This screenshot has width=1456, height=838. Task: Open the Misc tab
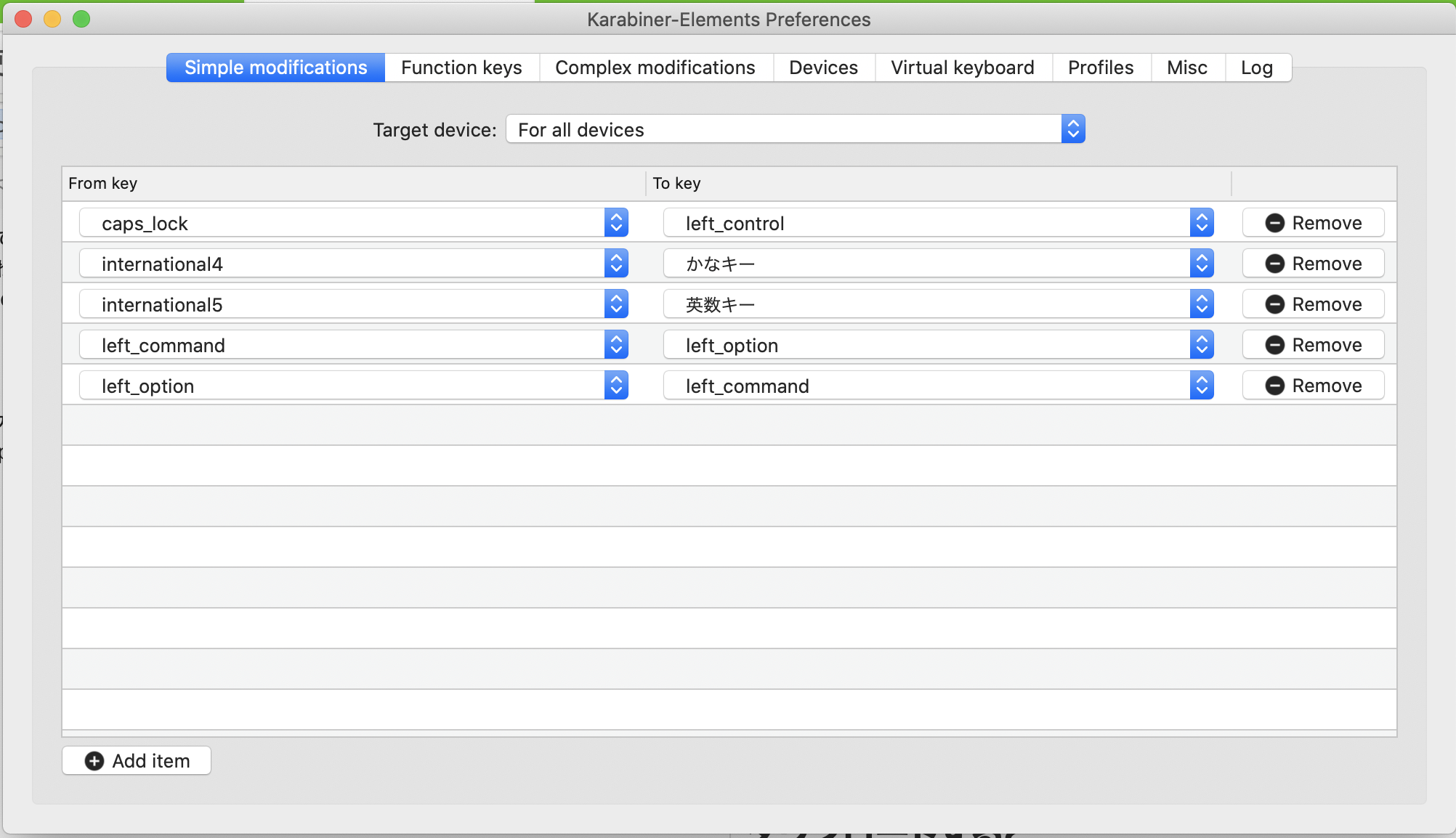1187,68
